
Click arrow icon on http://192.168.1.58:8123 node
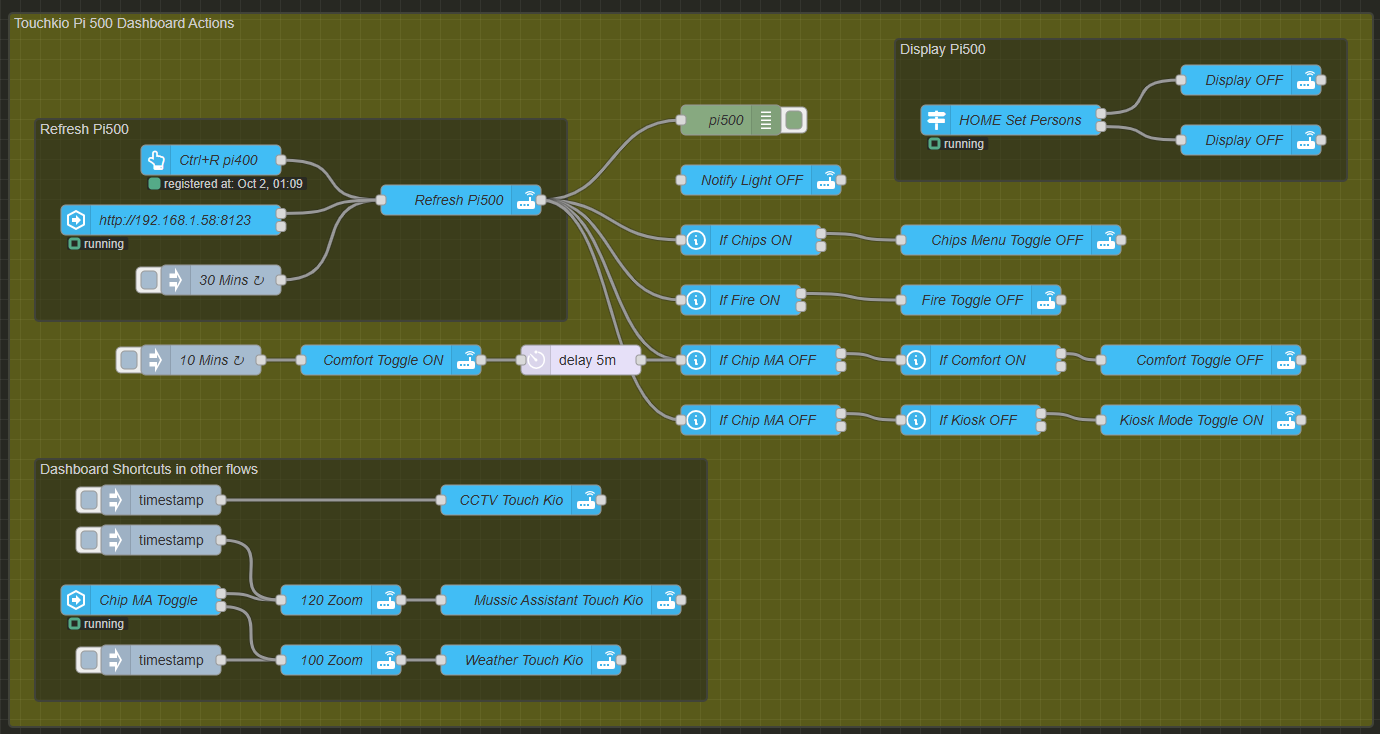click(76, 220)
